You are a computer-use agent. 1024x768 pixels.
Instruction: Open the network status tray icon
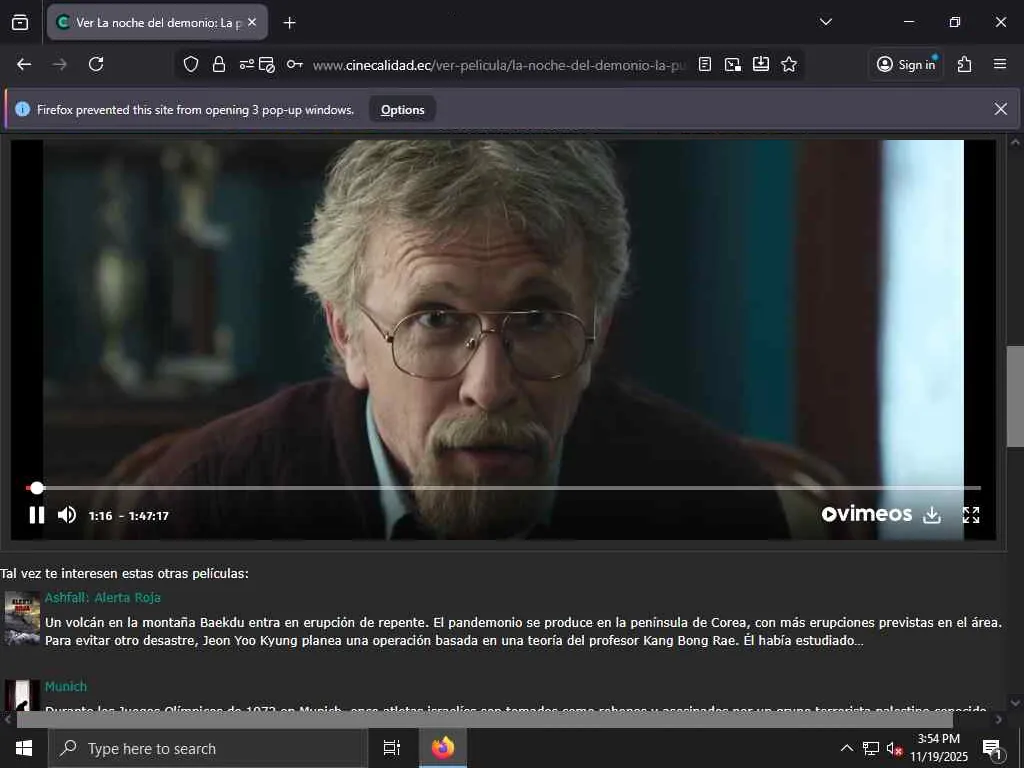(871, 748)
